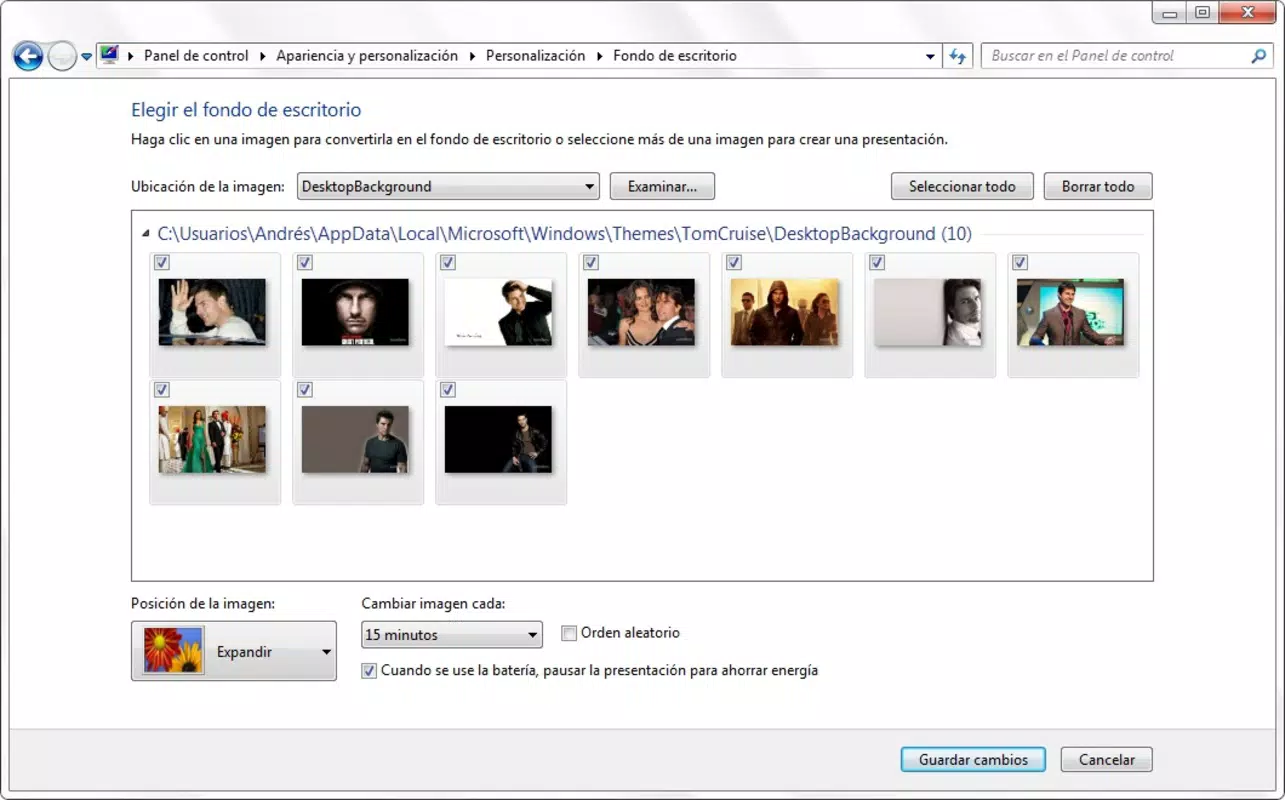This screenshot has height=800, width=1285.
Task: Collapse the DesktopBackground folder group triangle
Action: pyautogui.click(x=148, y=234)
